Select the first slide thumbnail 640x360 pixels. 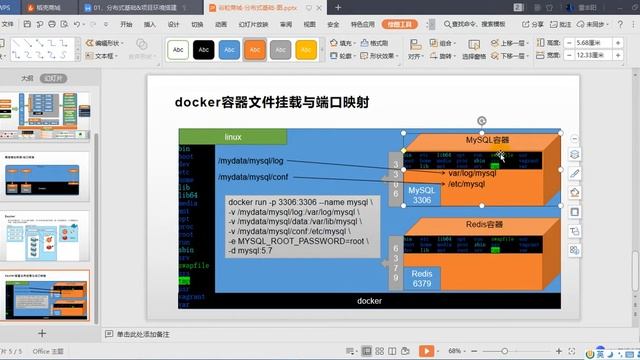pyautogui.click(x=44, y=116)
